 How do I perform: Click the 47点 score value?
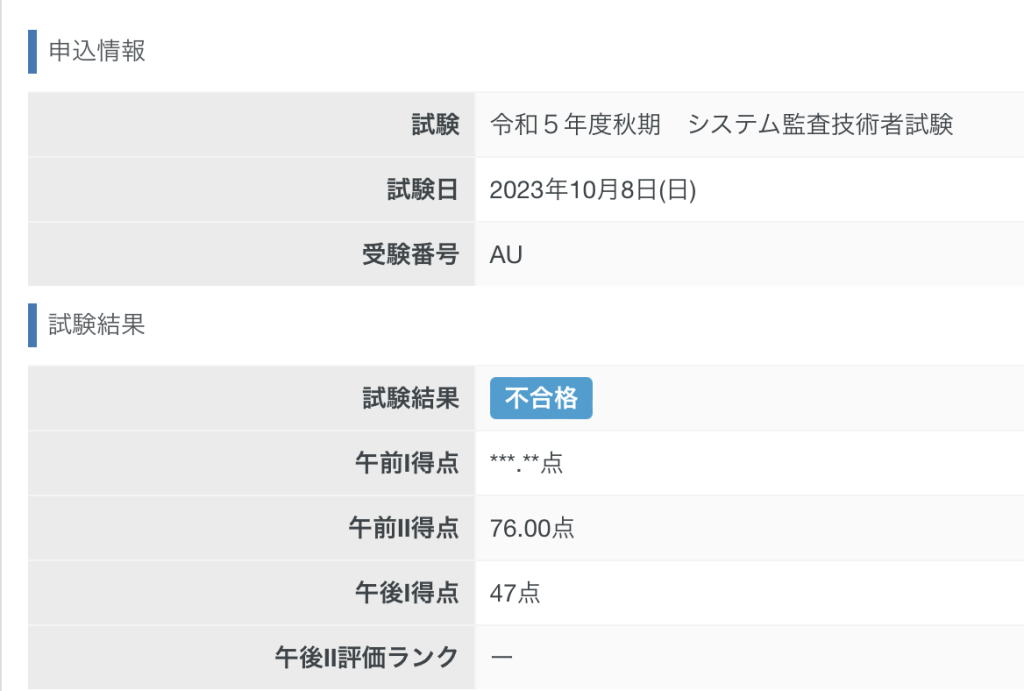point(515,592)
